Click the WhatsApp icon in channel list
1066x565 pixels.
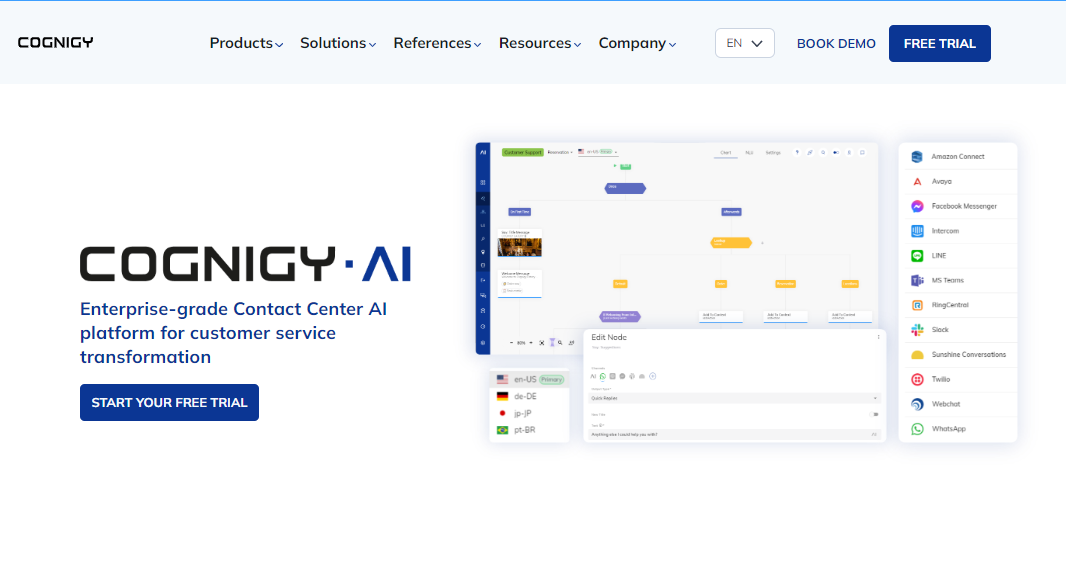click(917, 429)
